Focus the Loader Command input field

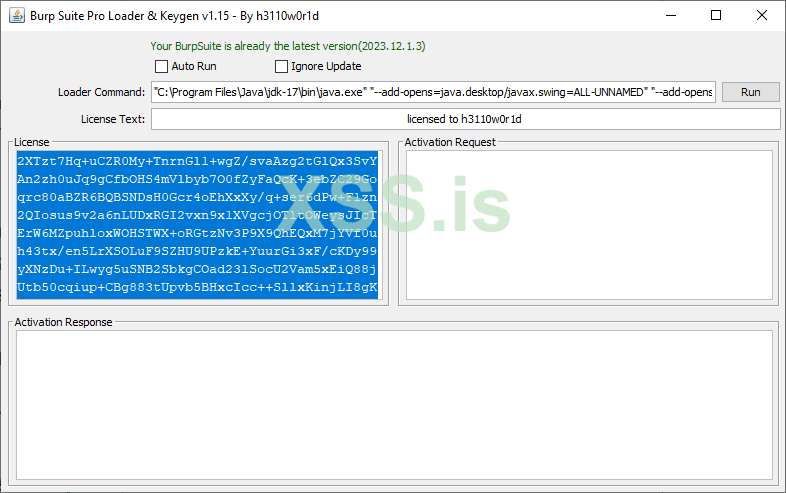(x=433, y=92)
